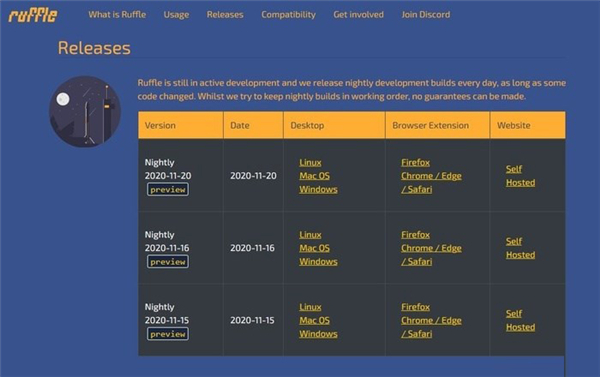Download the Windows build for 2020-11-15
Screen dimensions: 600x377
click(318, 334)
